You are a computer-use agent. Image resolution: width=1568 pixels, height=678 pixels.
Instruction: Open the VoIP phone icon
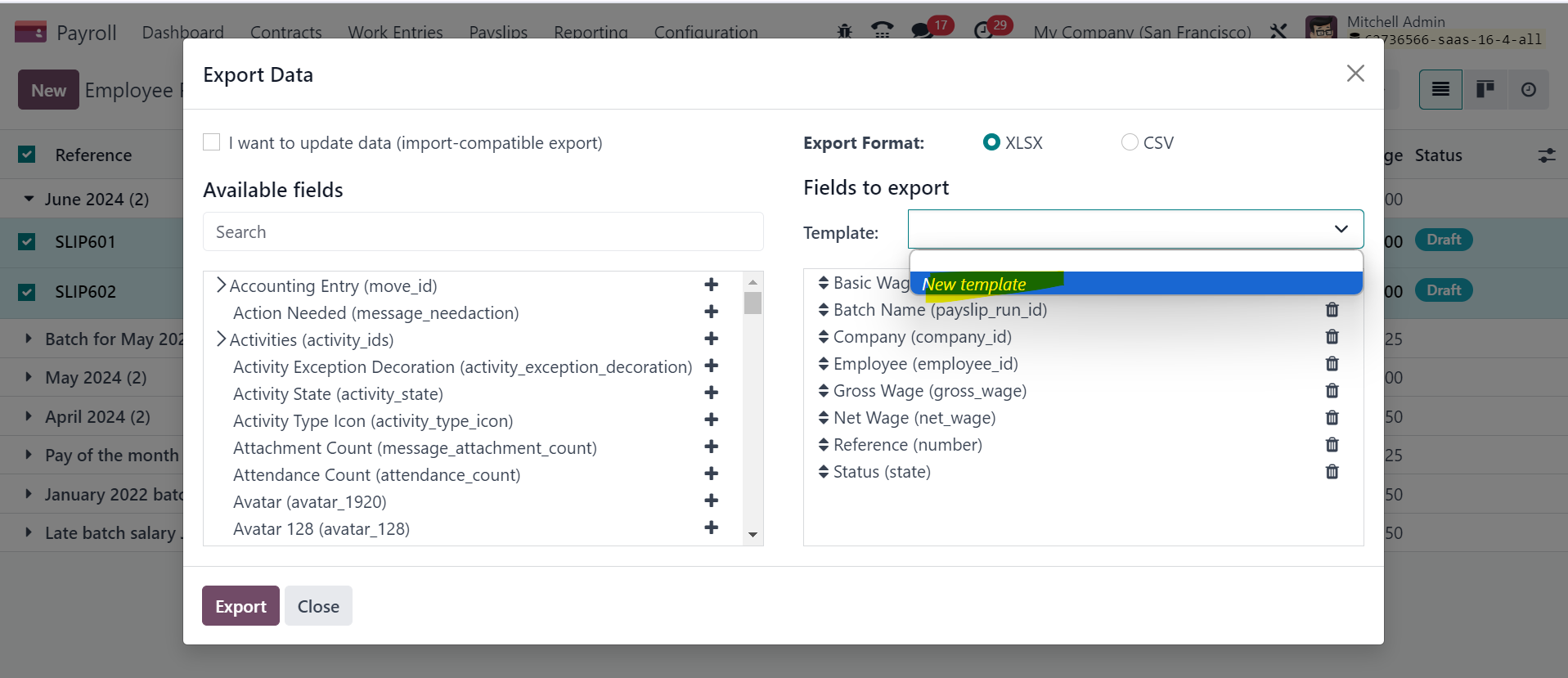pyautogui.click(x=883, y=31)
